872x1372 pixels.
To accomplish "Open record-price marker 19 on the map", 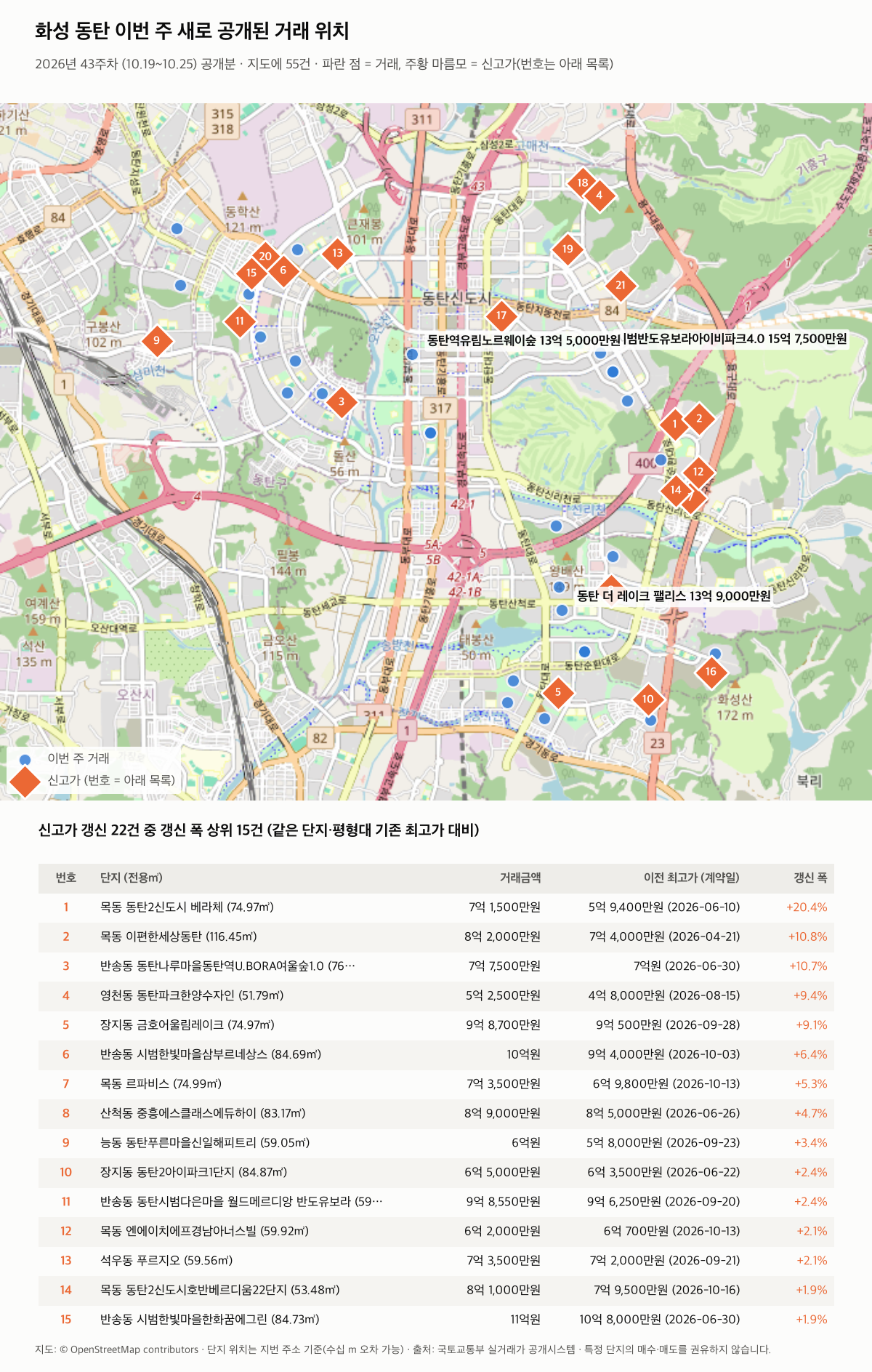I will tap(568, 249).
